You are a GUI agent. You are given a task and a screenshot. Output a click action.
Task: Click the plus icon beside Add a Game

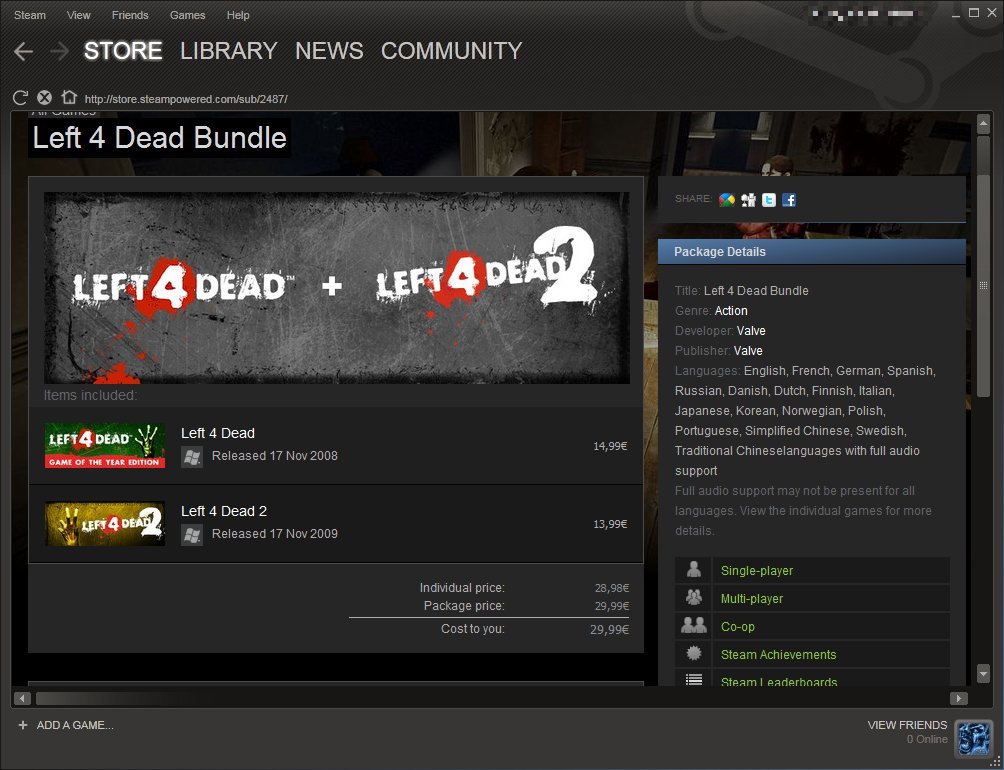click(x=23, y=725)
